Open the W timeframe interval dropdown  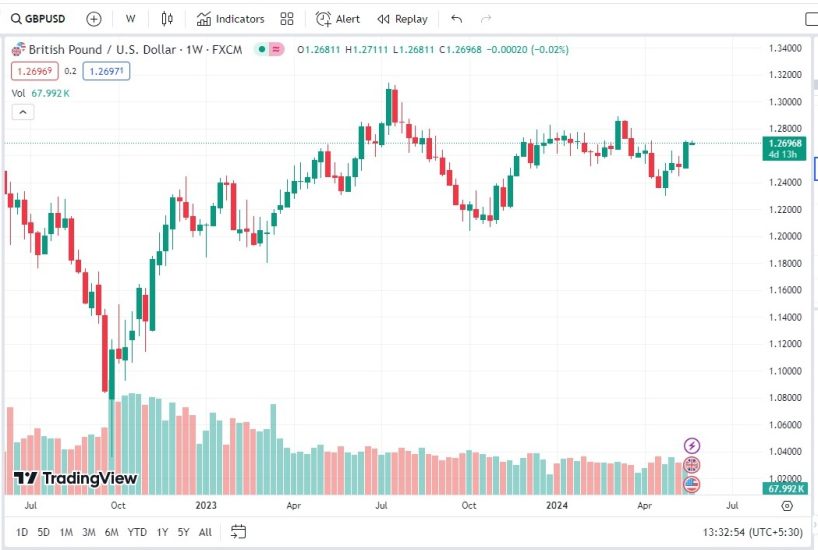pos(130,19)
